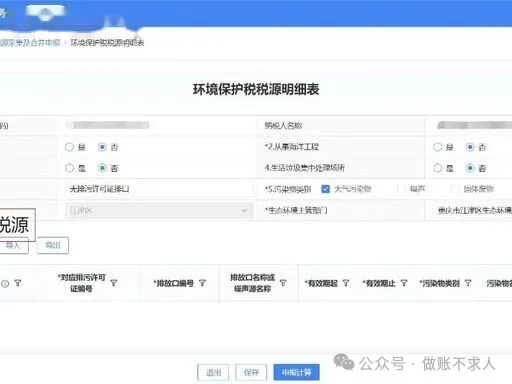This screenshot has width=512, height=384.
Task: Check the 噪声 pollutant checkbox
Action: [x=400, y=189]
